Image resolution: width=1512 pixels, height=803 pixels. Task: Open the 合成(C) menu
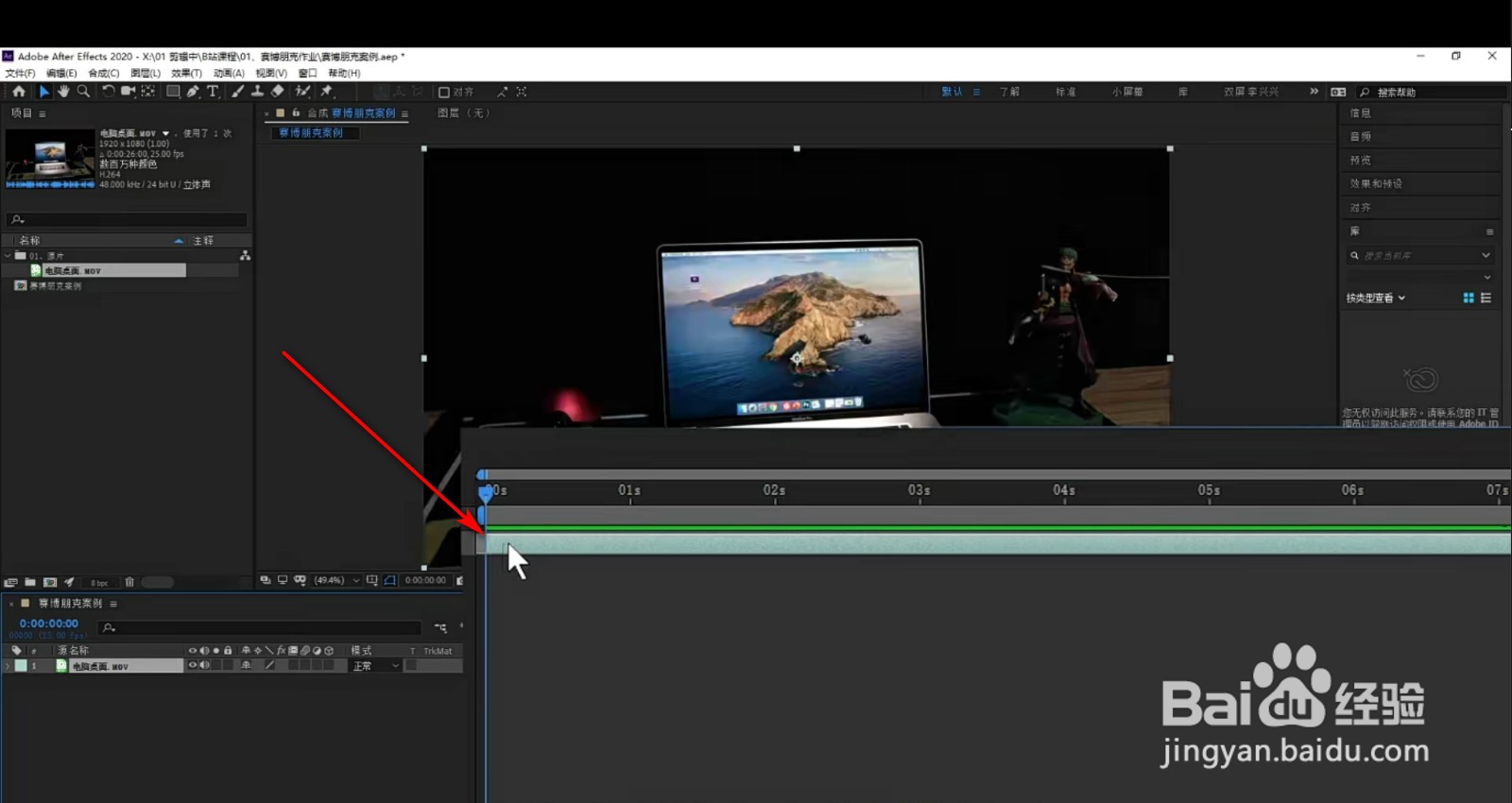coord(104,73)
